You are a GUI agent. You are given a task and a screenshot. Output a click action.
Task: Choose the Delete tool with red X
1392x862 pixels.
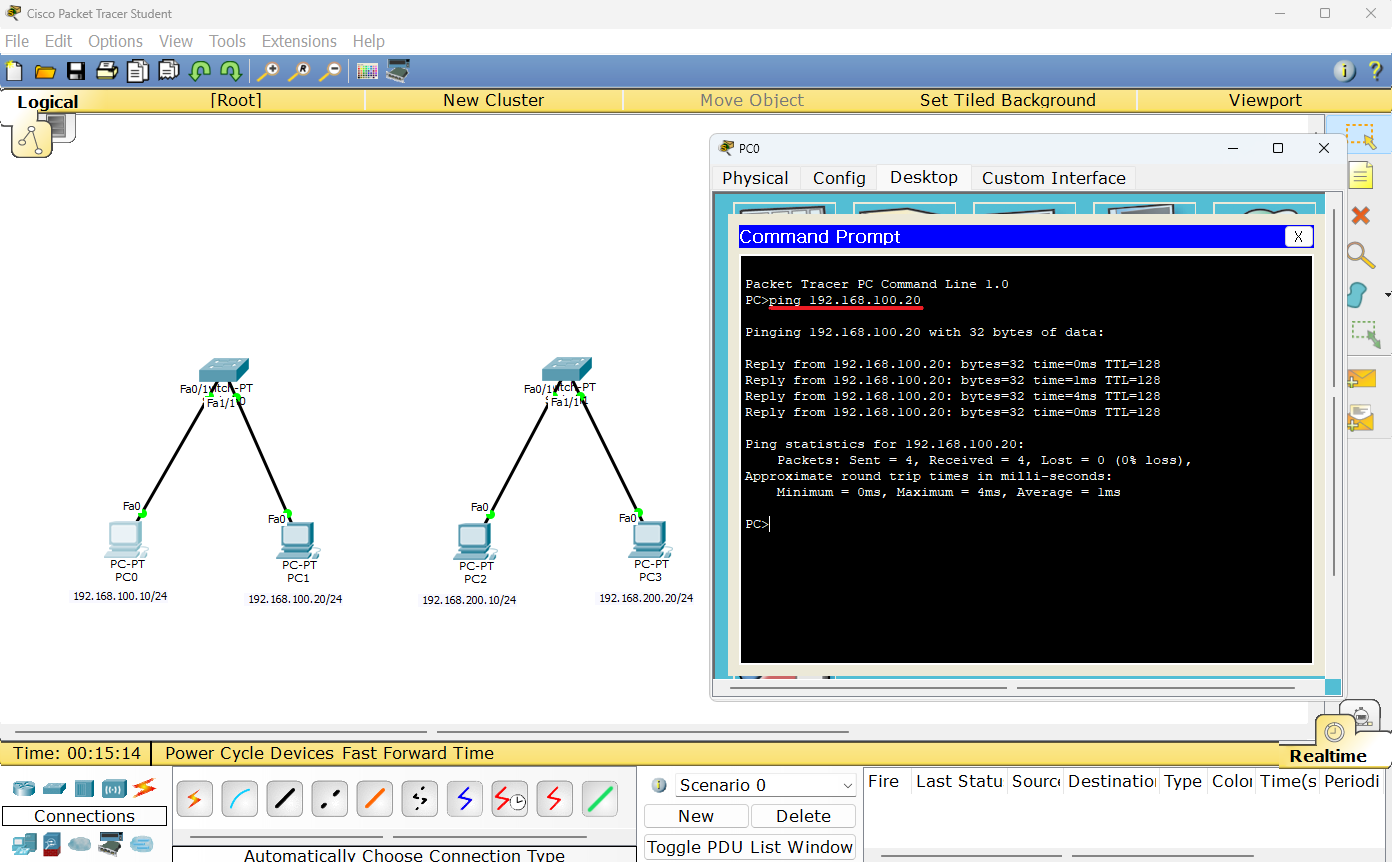pos(1360,215)
